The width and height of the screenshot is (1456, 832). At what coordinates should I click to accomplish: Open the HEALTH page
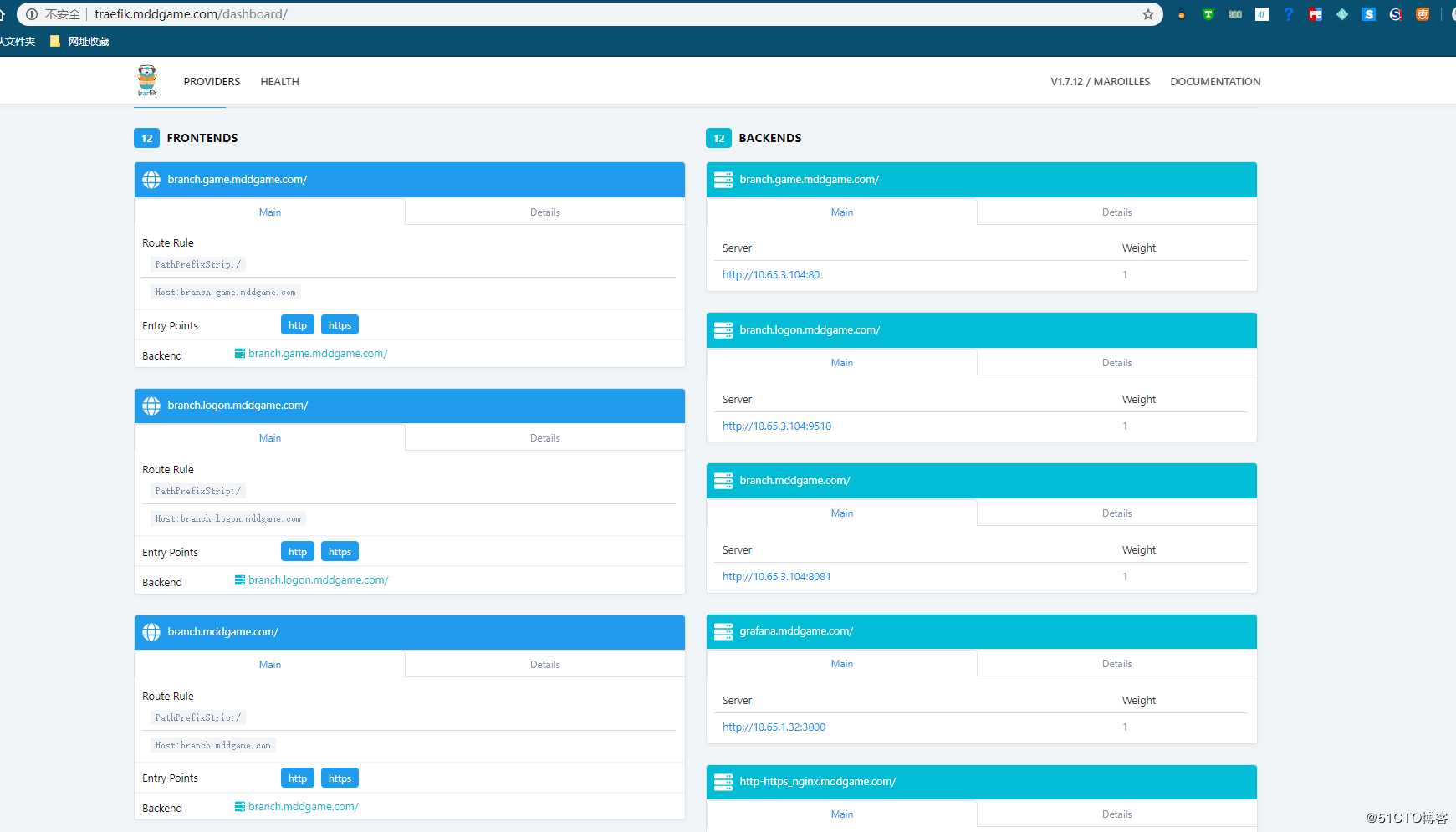tap(279, 81)
